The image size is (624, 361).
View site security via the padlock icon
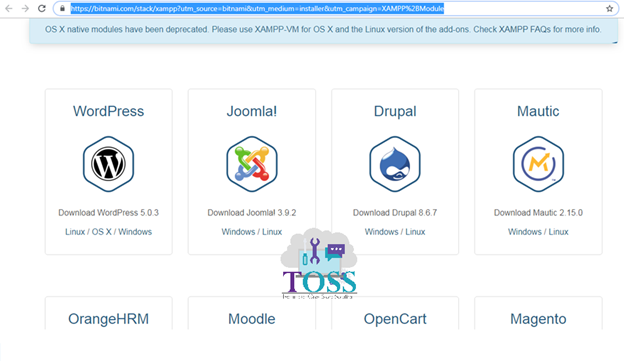(62, 8)
